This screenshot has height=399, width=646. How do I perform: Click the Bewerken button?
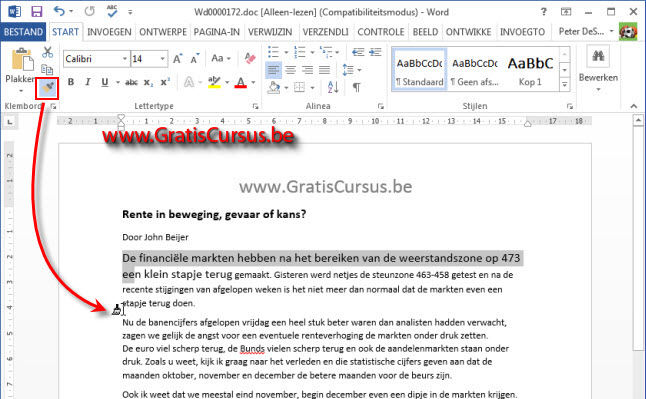[598, 70]
